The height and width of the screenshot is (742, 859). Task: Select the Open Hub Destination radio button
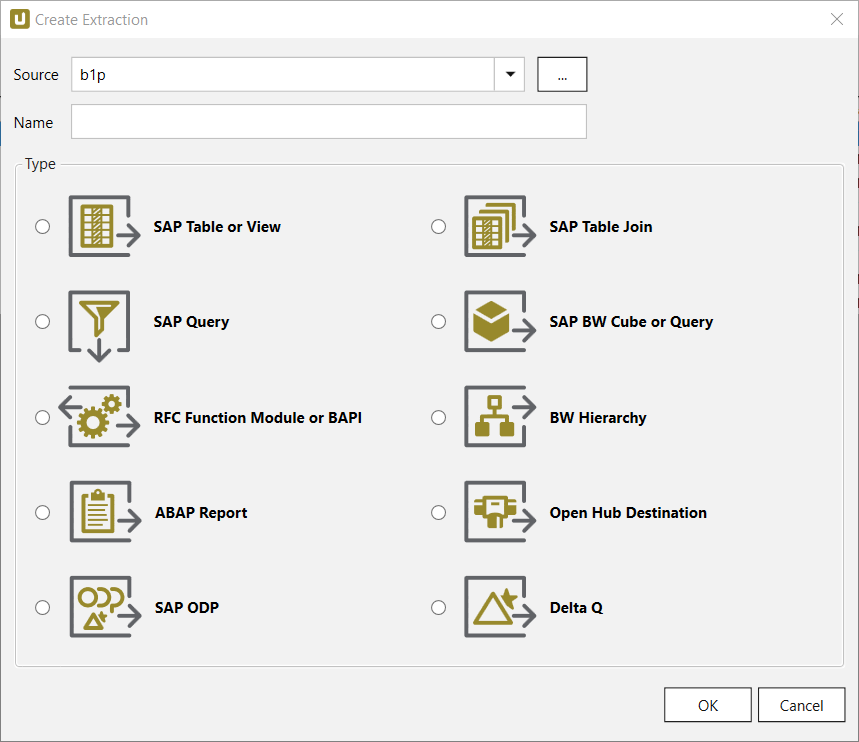pos(438,512)
